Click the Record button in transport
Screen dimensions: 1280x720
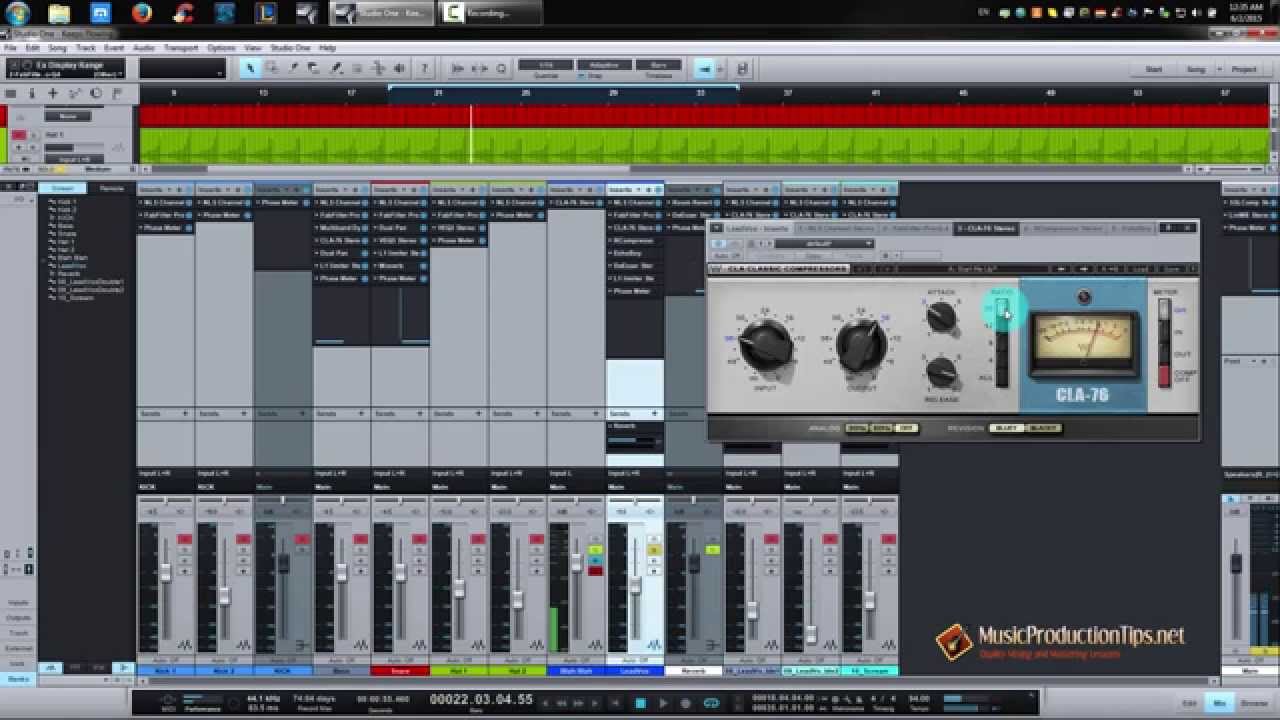[686, 703]
